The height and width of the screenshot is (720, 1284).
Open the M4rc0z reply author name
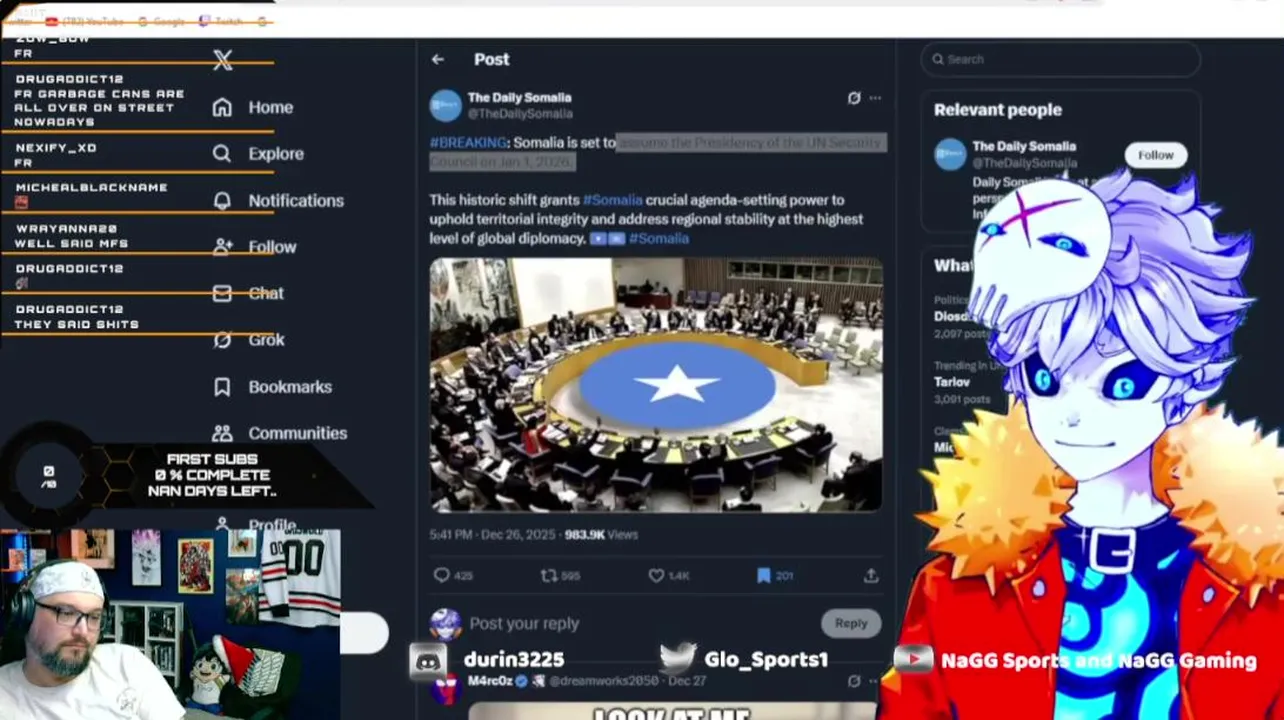click(x=490, y=681)
